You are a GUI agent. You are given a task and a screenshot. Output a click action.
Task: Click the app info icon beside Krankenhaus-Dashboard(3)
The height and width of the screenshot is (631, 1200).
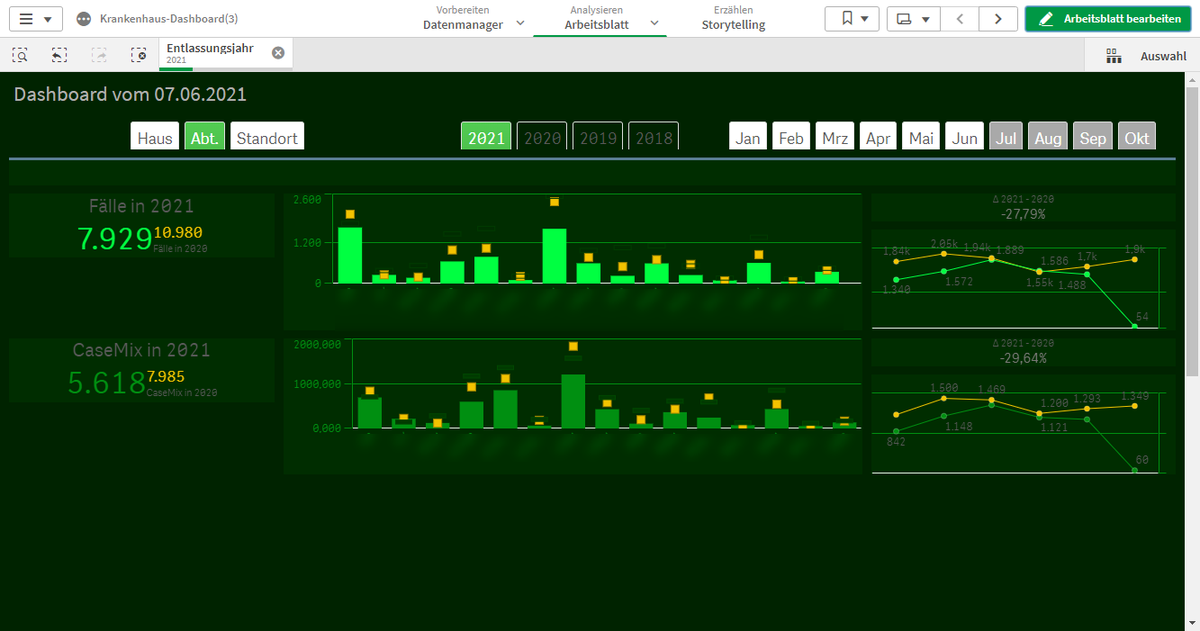point(83,19)
